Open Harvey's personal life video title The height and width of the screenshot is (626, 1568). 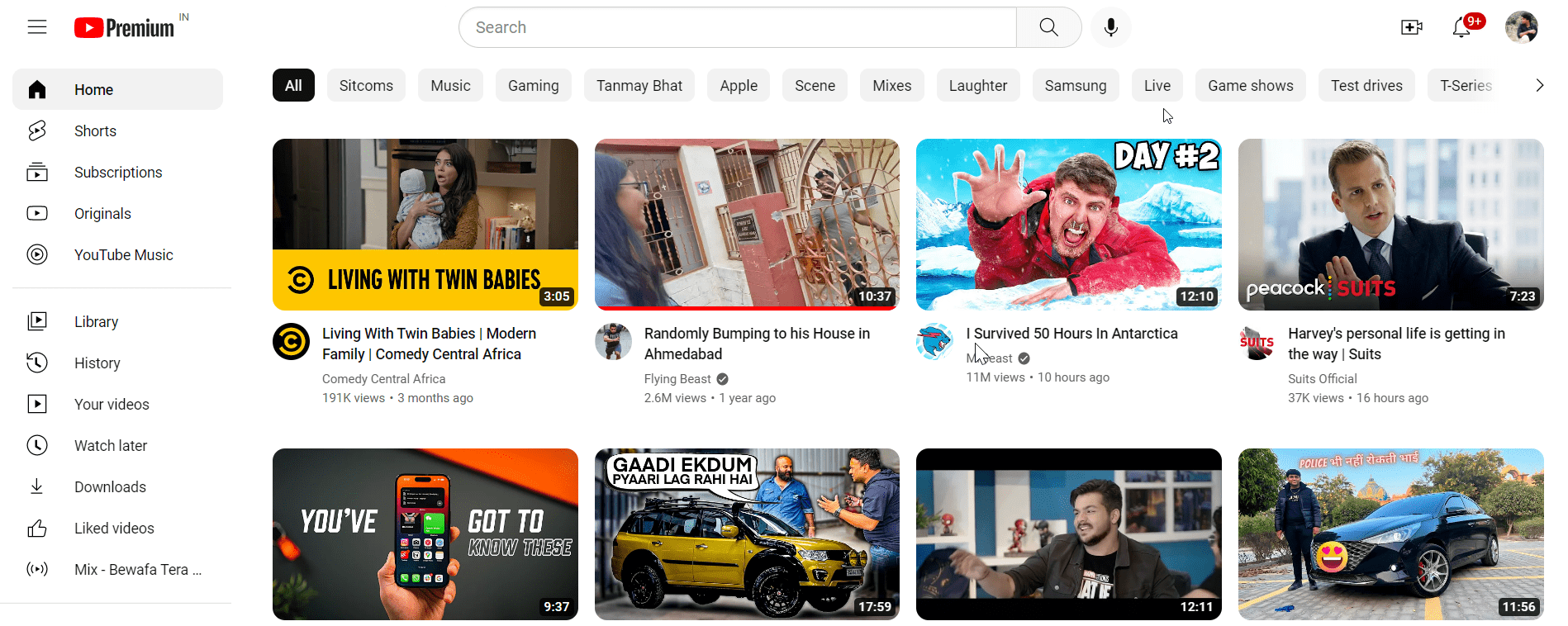[1396, 344]
